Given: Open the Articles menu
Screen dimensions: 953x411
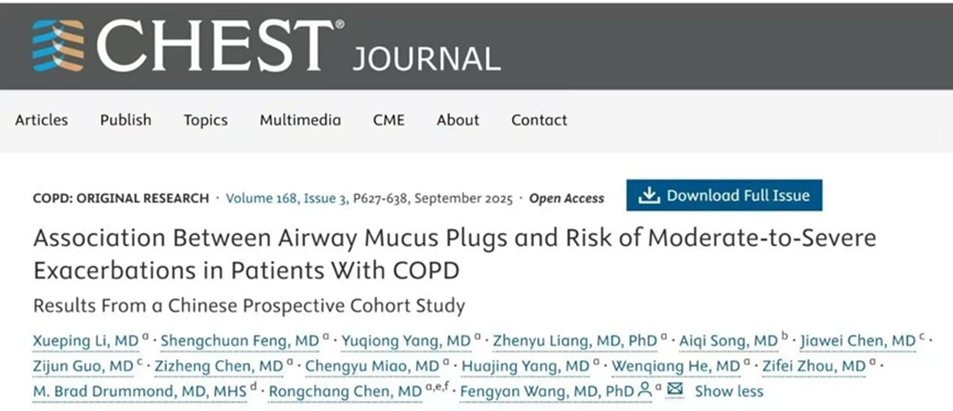Looking at the screenshot, I should [42, 120].
